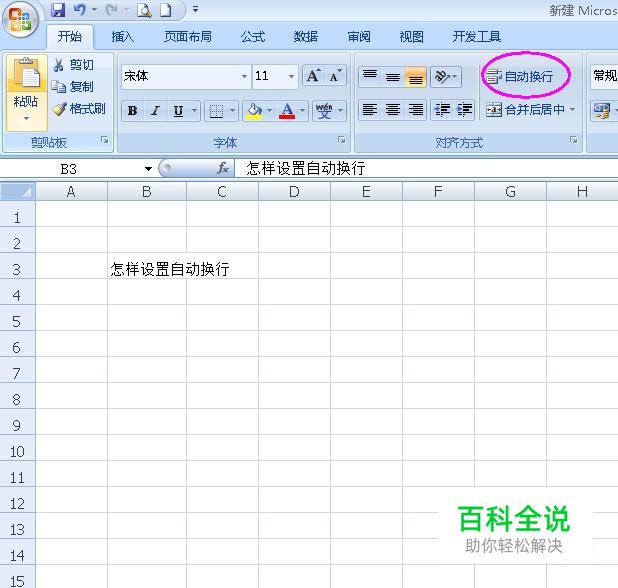Image resolution: width=618 pixels, height=588 pixels.
Task: Open undo history dropdown arrow
Action: [94, 10]
